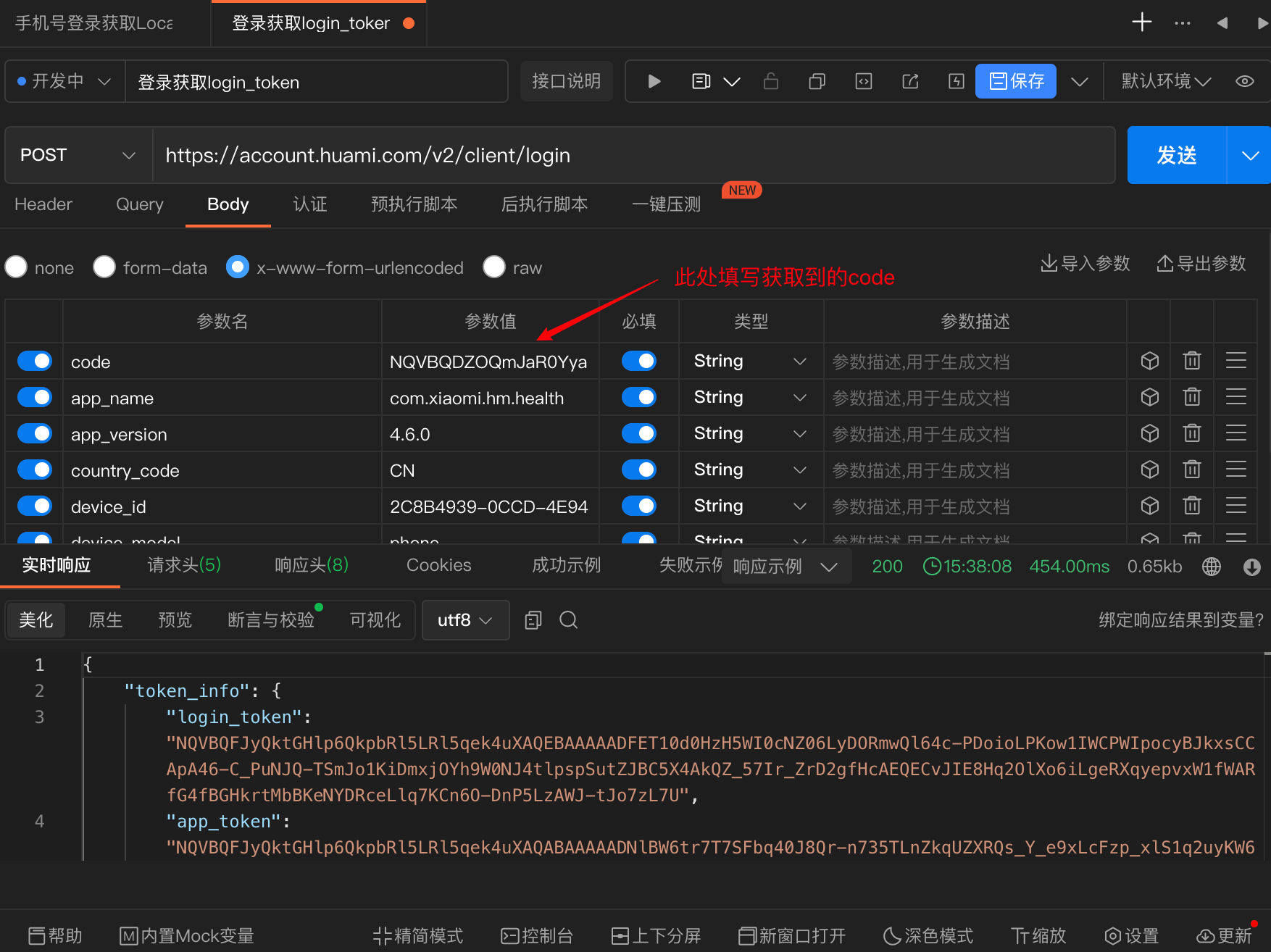
Task: Toggle required switch for app_version row
Action: (x=639, y=433)
